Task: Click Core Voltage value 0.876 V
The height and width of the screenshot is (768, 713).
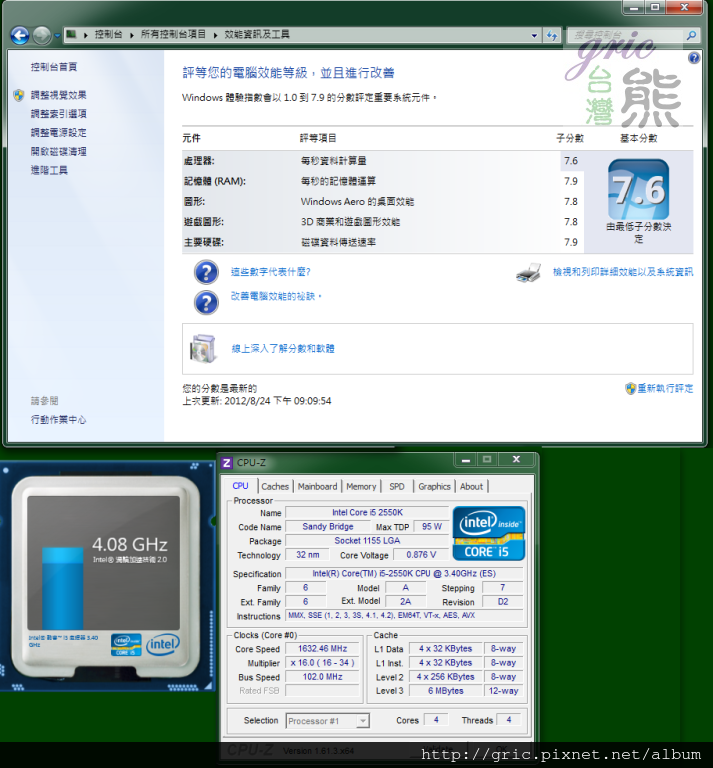Action: (421, 555)
